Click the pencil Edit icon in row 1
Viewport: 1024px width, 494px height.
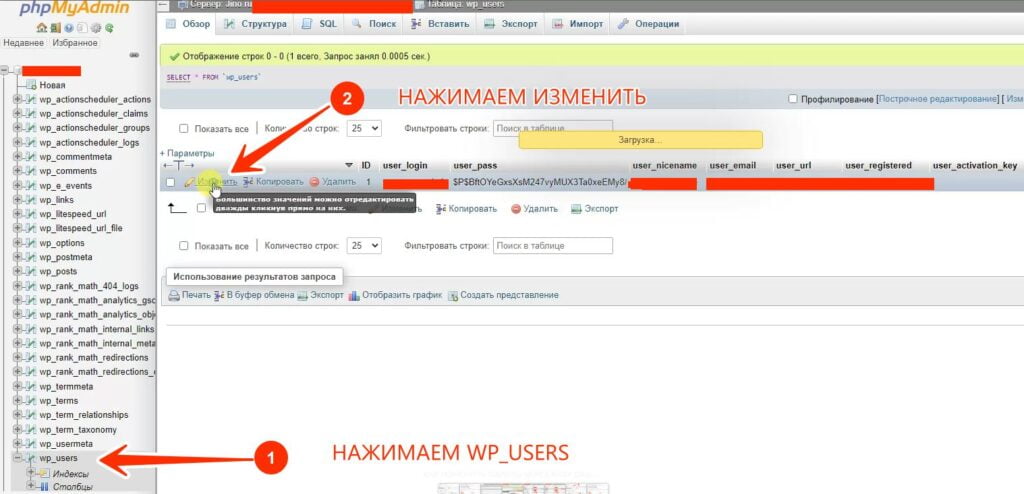click(x=189, y=182)
